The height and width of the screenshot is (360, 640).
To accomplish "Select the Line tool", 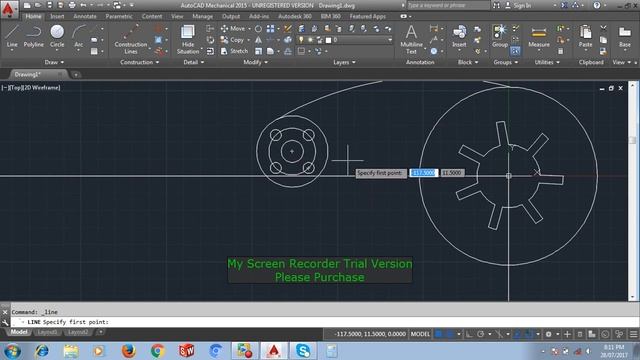I will 12,36.
